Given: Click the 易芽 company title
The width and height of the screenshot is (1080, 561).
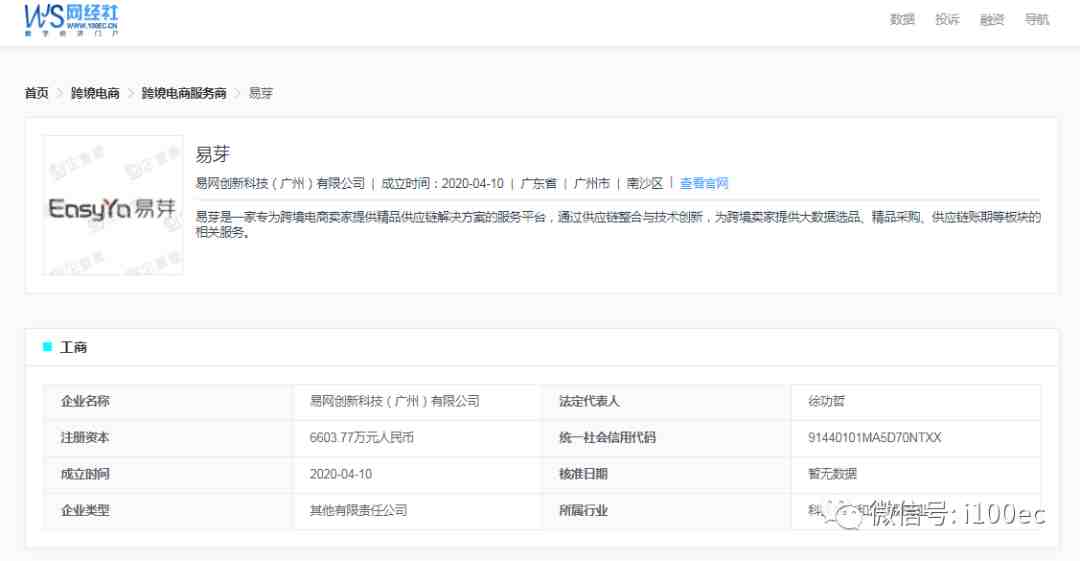Looking at the screenshot, I should coord(212,154).
